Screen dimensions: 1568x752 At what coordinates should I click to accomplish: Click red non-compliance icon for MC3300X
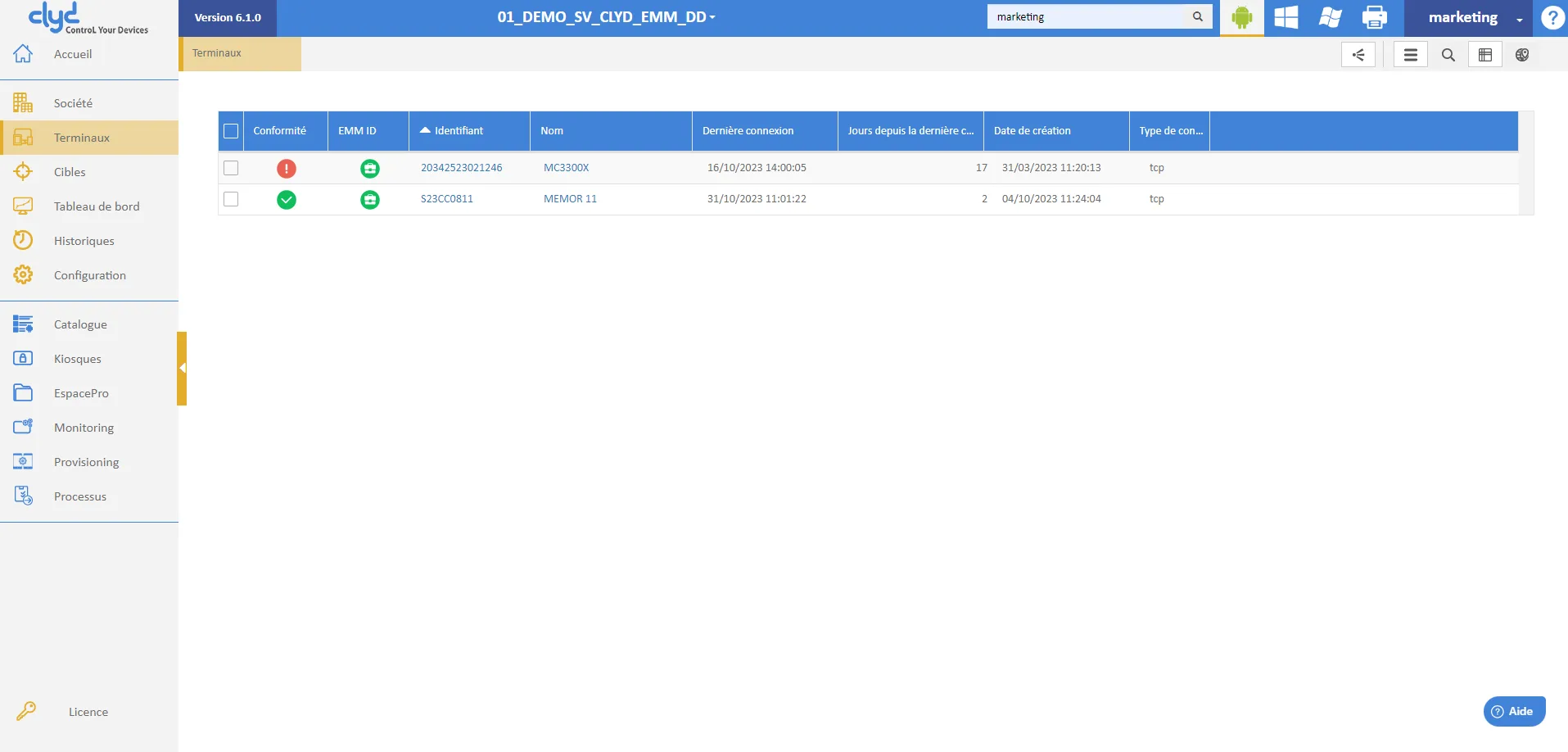click(x=287, y=169)
